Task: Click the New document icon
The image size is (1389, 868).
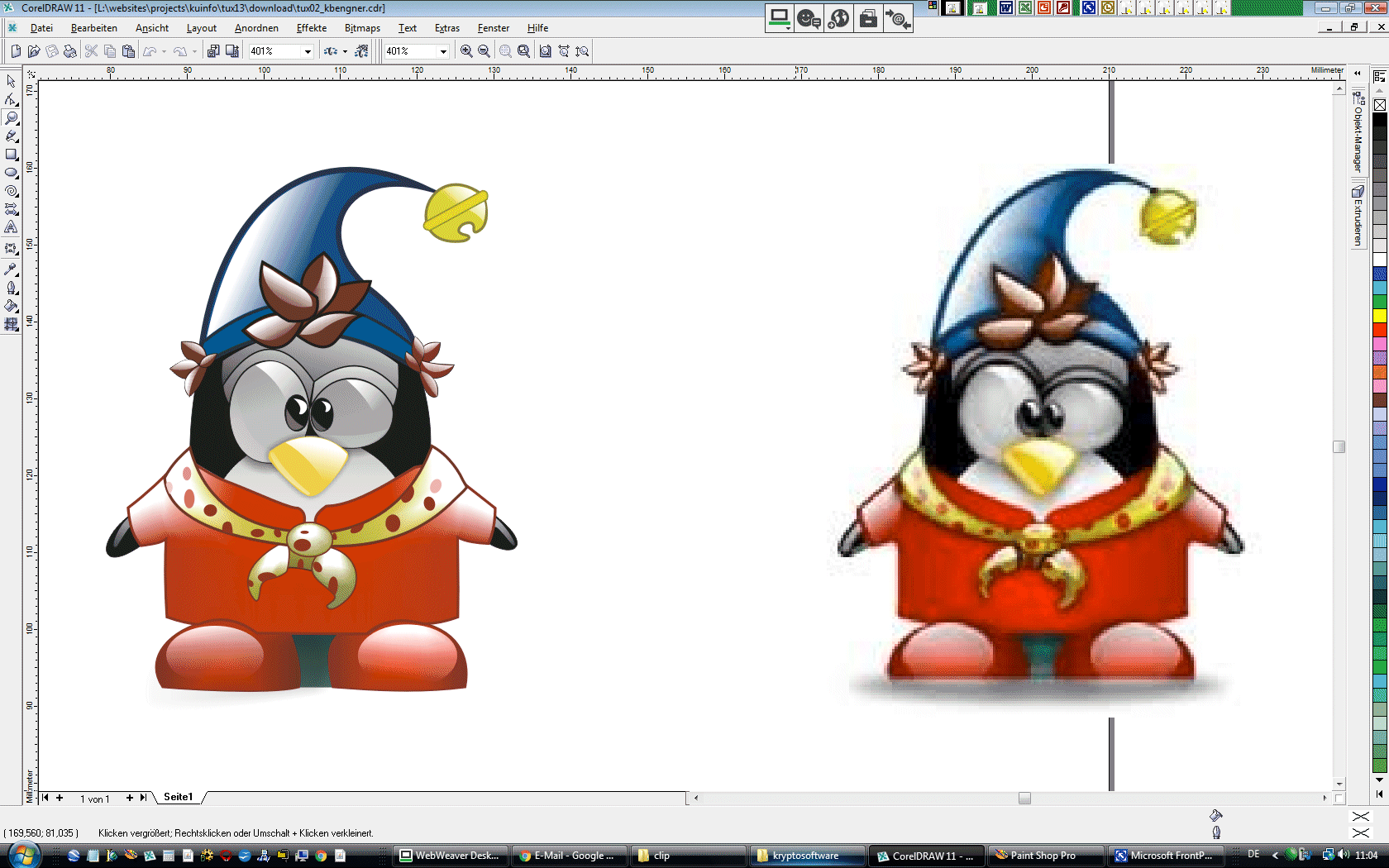Action: click(15, 51)
